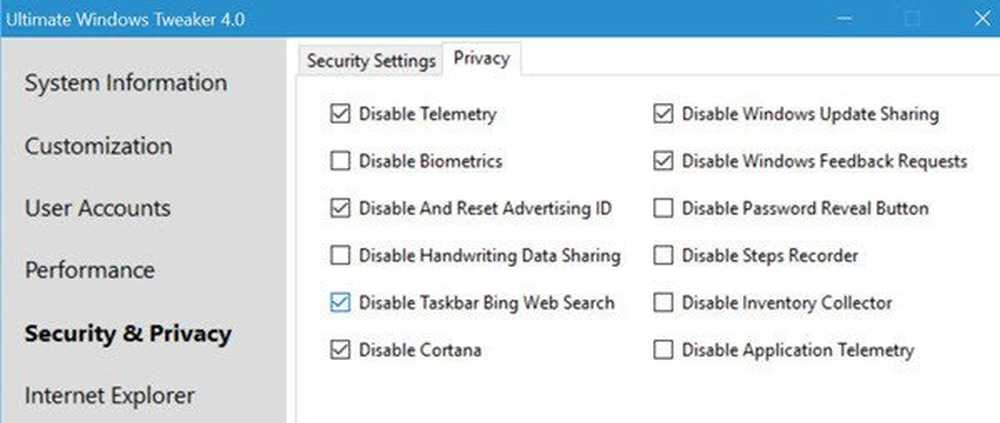
Task: Enable the Disable Biometrics option
Action: 340,161
